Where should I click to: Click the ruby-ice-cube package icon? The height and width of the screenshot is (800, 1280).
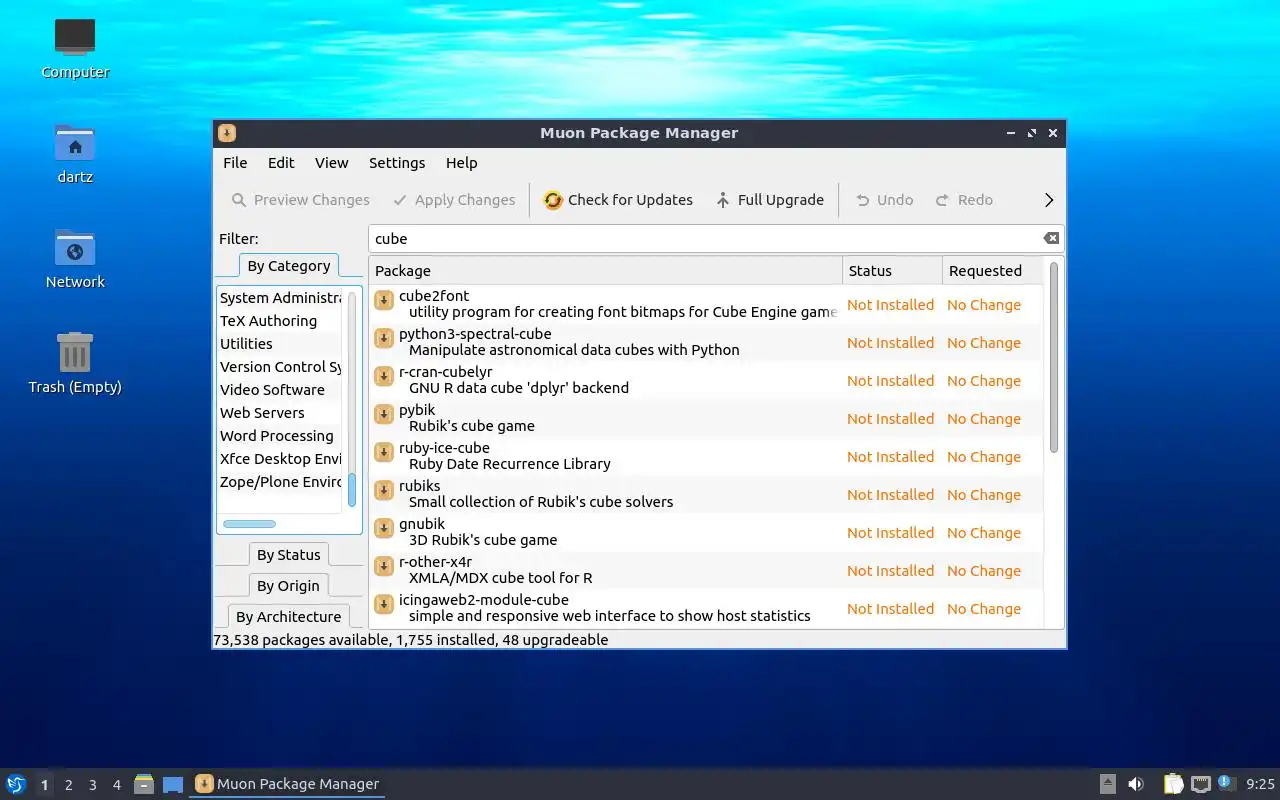[x=383, y=453]
